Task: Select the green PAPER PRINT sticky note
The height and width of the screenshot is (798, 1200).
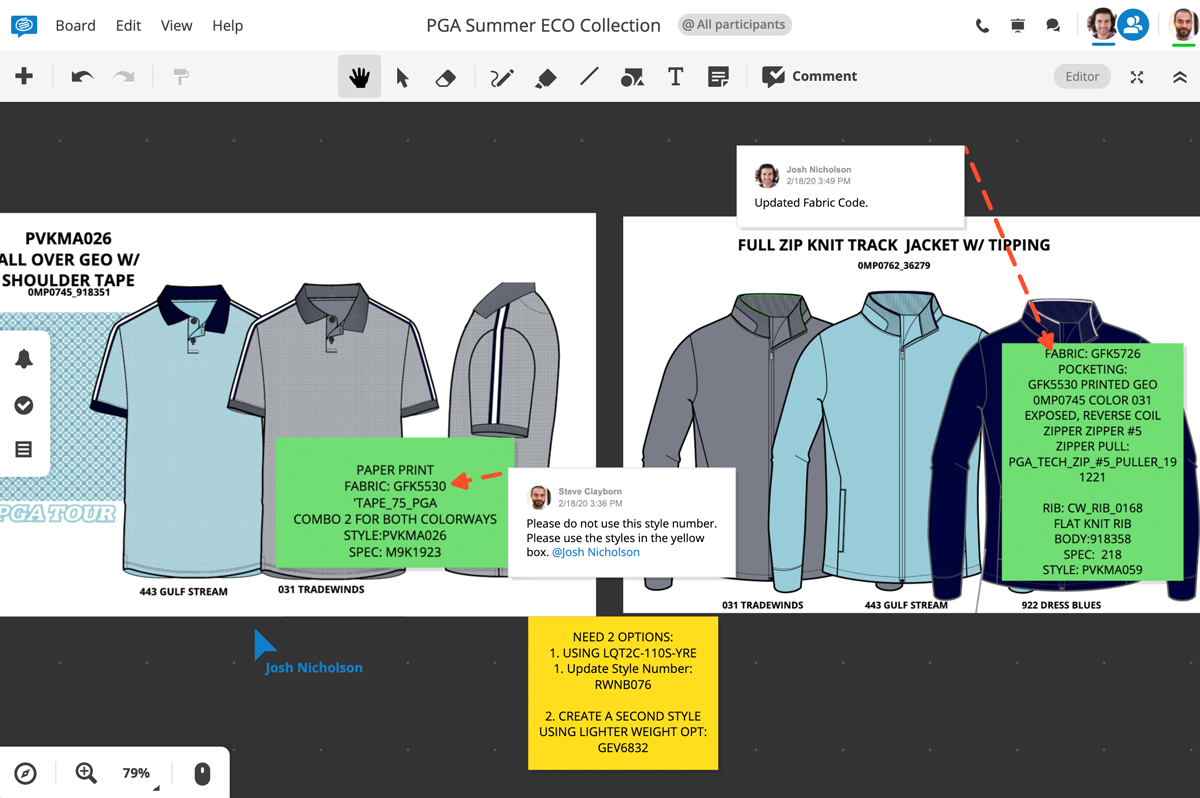Action: (x=395, y=502)
